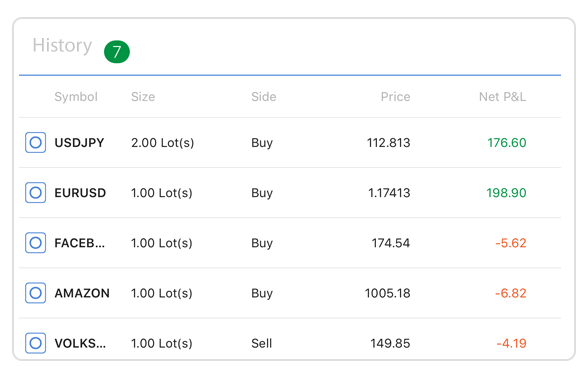This screenshot has height=379, width=587.
Task: Open the History tab
Action: [x=62, y=46]
